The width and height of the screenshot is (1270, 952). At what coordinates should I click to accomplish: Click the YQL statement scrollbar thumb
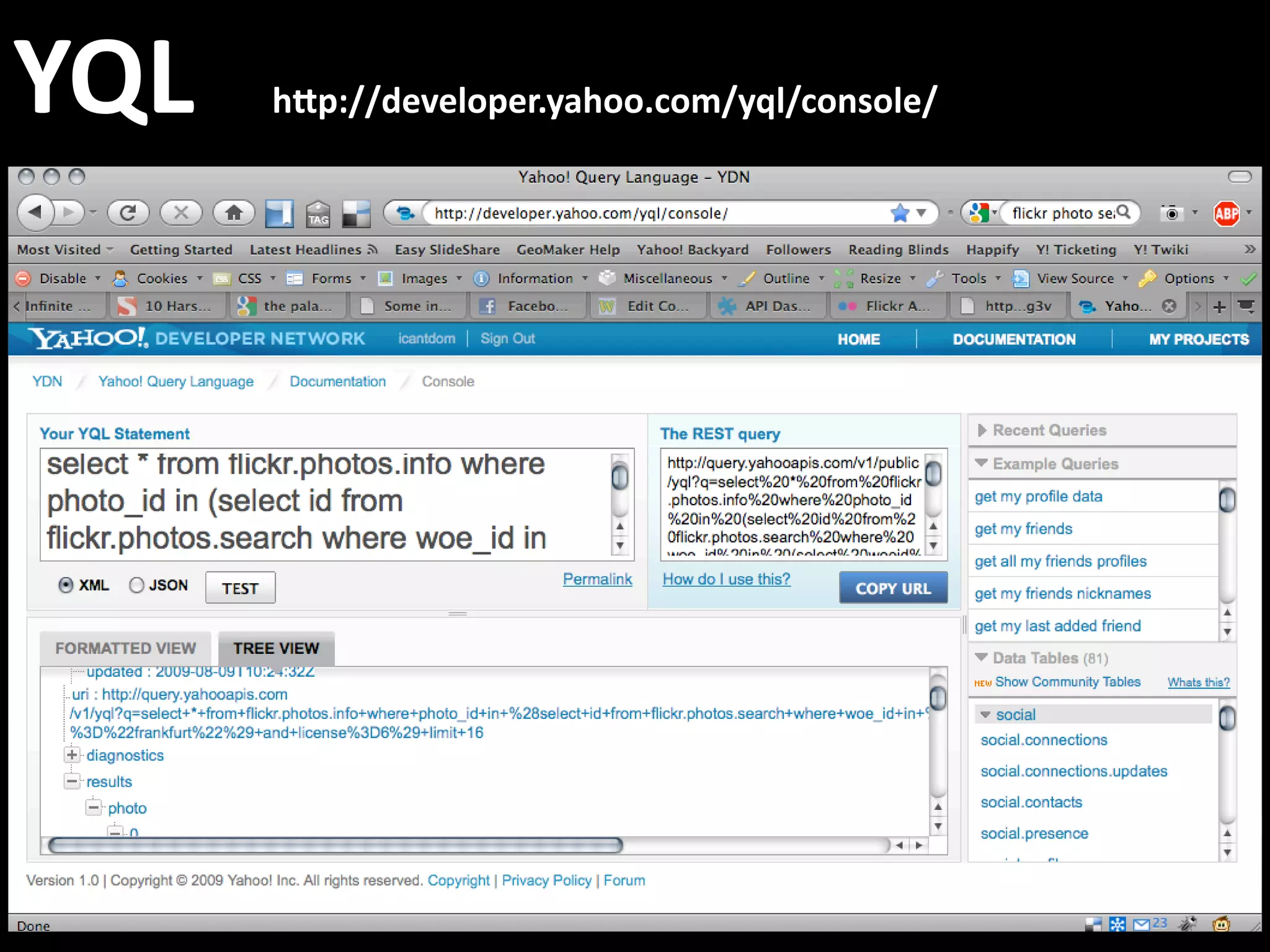coord(619,477)
